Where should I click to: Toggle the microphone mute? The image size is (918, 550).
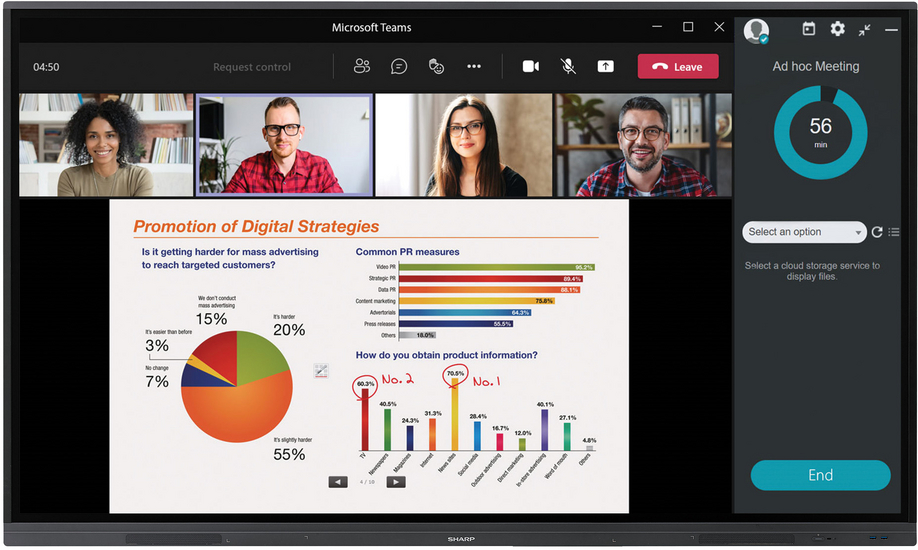(x=568, y=67)
